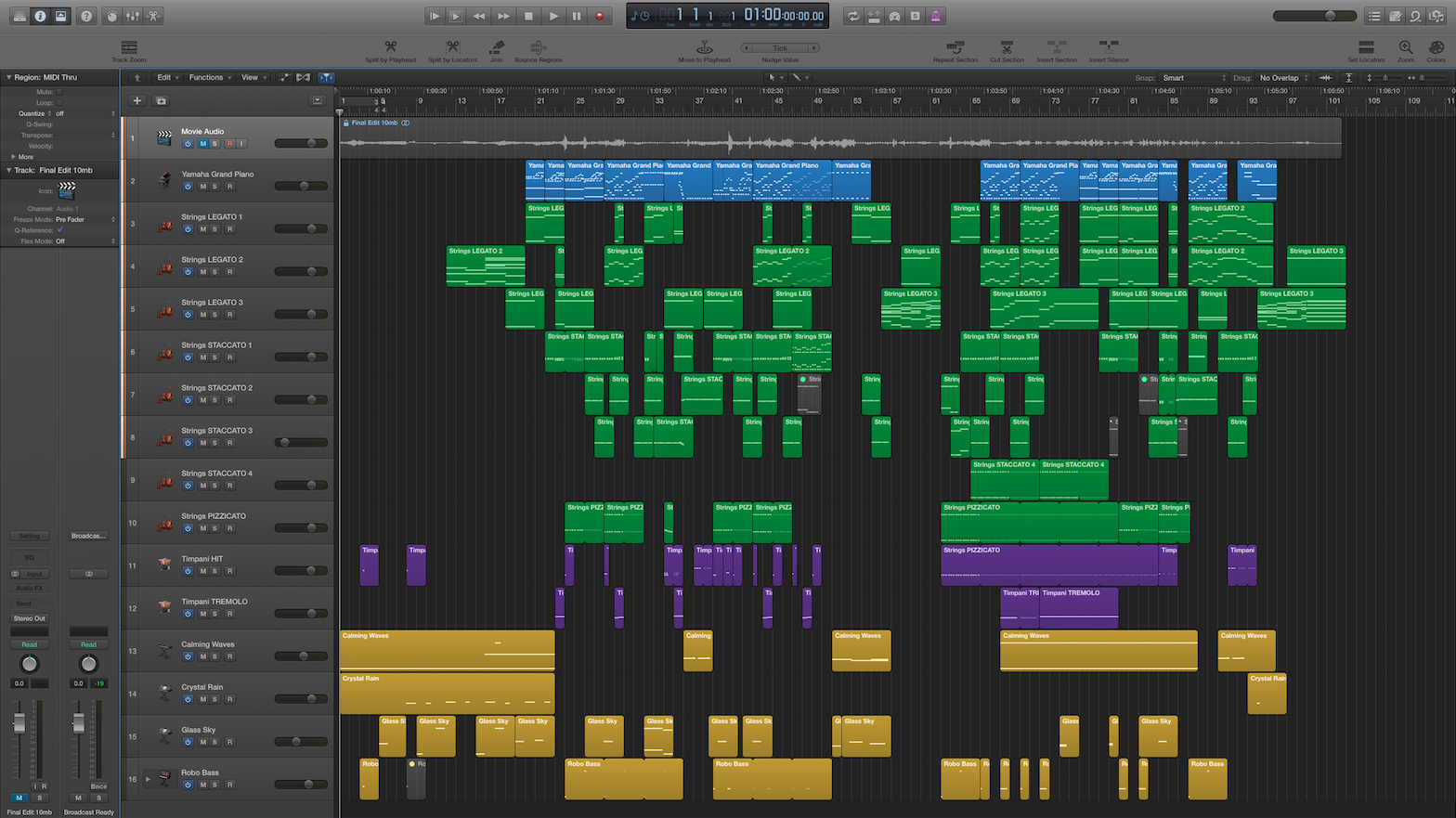Viewport: 1456px width, 818px height.
Task: Open the pointer tool menu
Action: (773, 77)
